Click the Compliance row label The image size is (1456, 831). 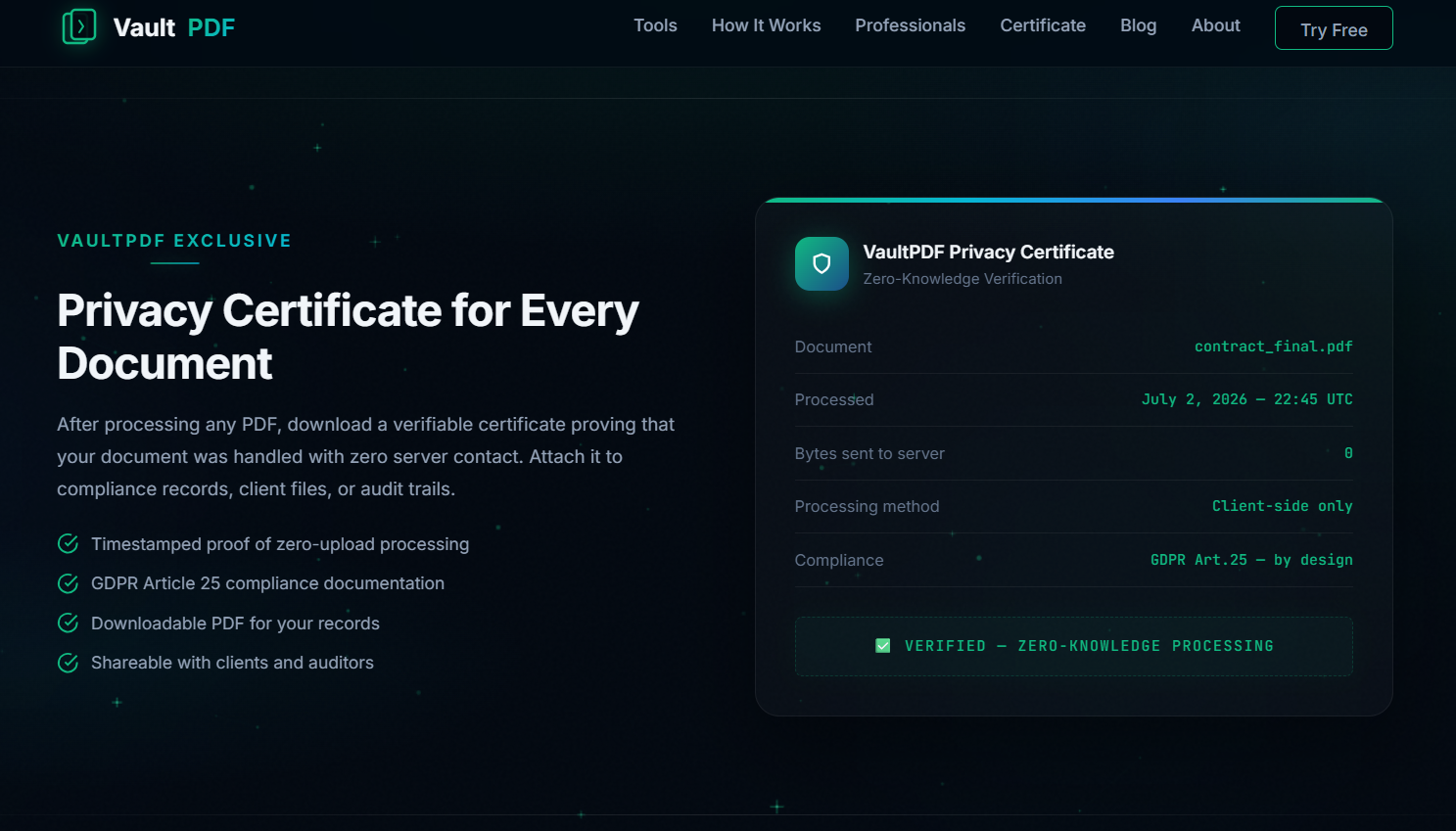tap(839, 560)
